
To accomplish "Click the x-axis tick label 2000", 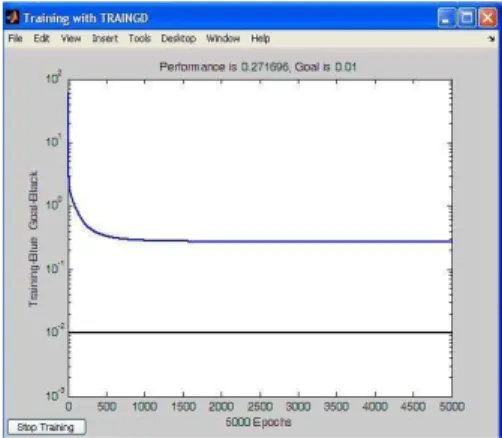I will coord(221,407).
